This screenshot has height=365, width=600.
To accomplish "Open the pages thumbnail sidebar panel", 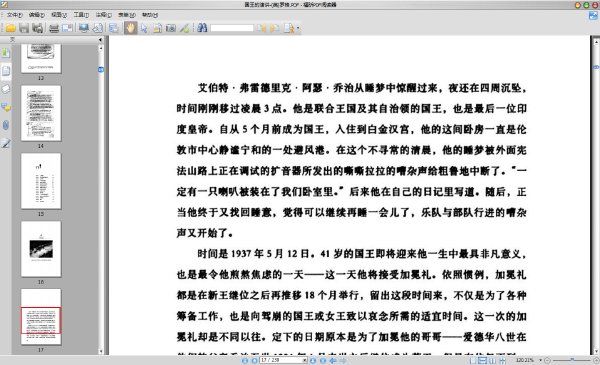I will 6,71.
